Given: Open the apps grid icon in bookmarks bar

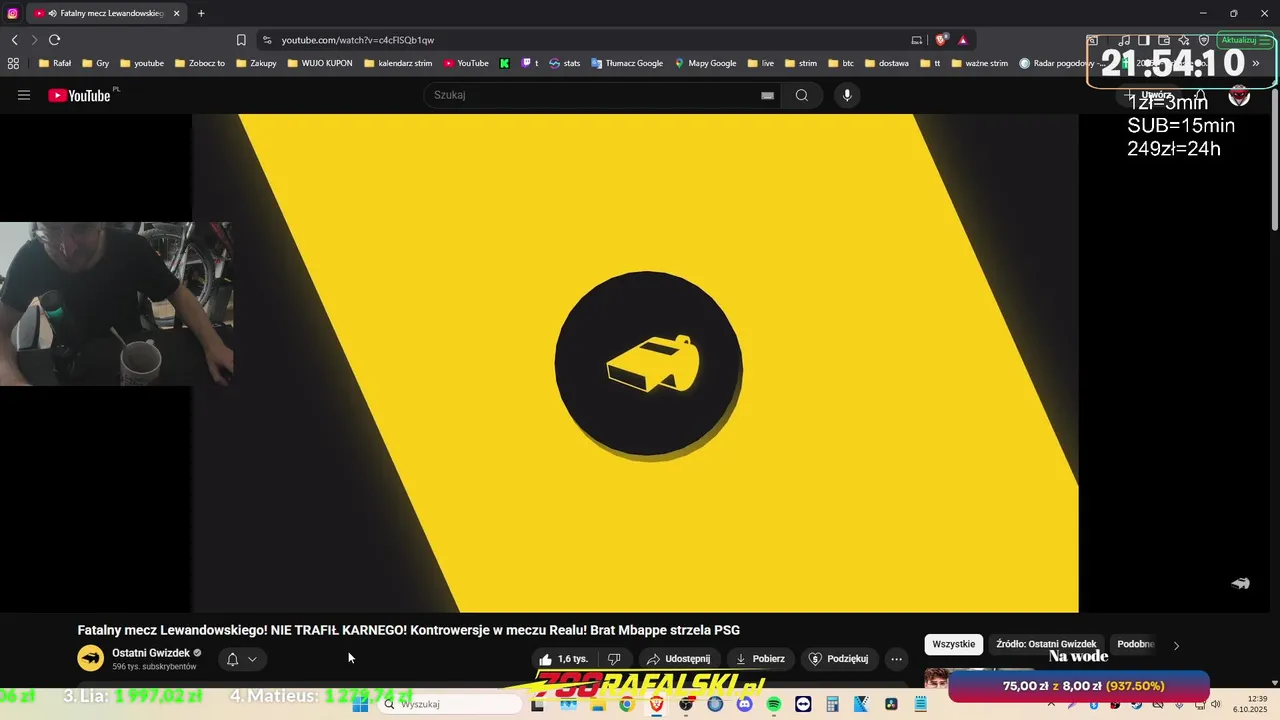Looking at the screenshot, I should (13, 63).
